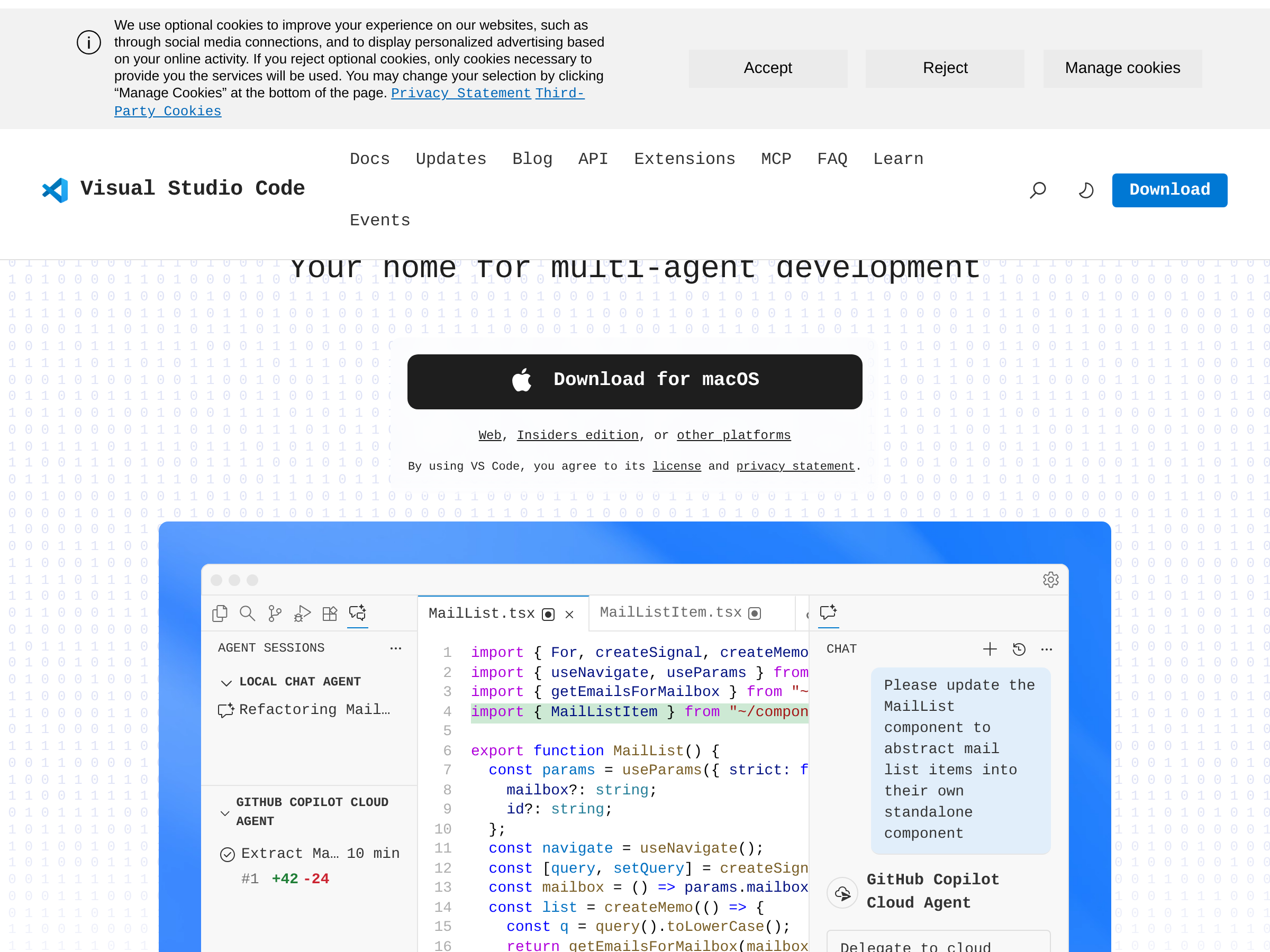Follow the Insiders edition link
The height and width of the screenshot is (952, 1270).
click(x=577, y=435)
